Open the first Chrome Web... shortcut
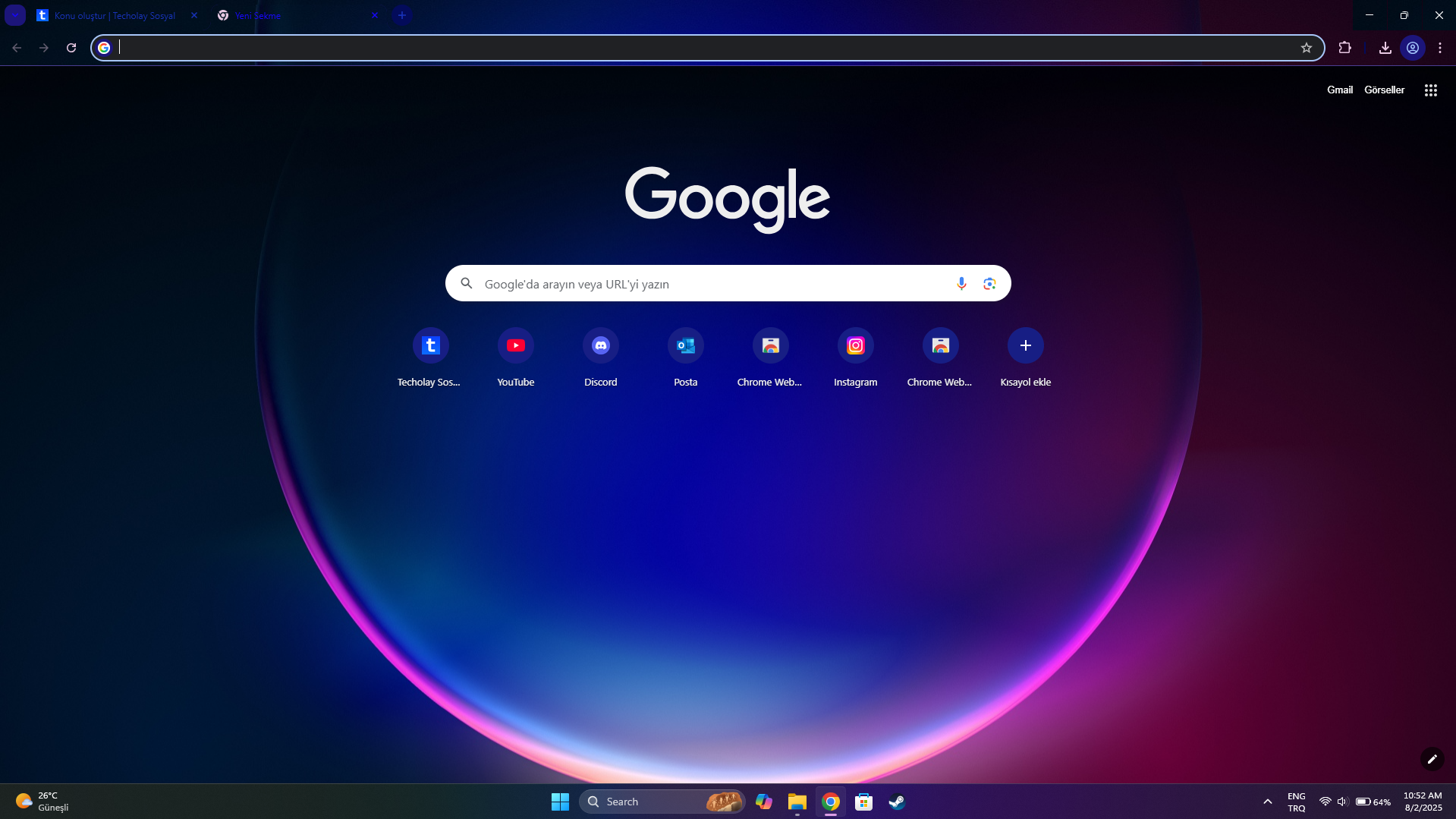Image resolution: width=1456 pixels, height=819 pixels. 771,358
